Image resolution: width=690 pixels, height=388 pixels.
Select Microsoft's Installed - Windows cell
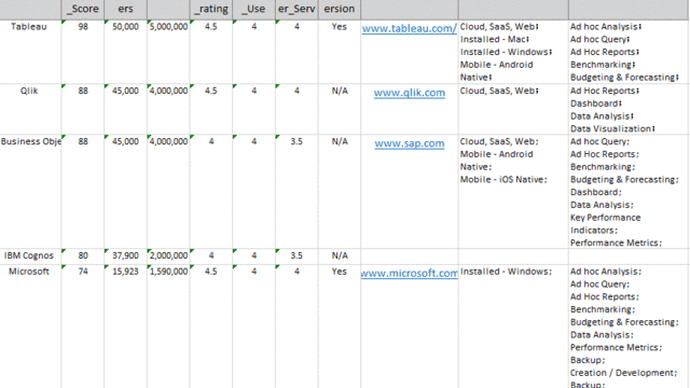(513, 326)
